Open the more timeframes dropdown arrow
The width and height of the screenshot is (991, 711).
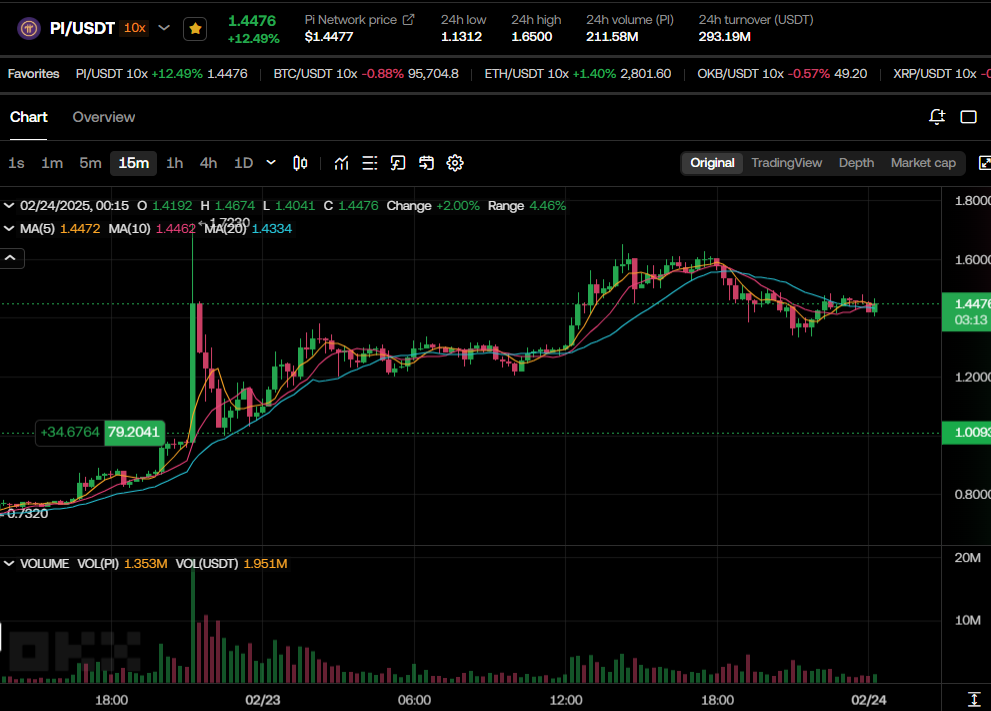point(271,162)
